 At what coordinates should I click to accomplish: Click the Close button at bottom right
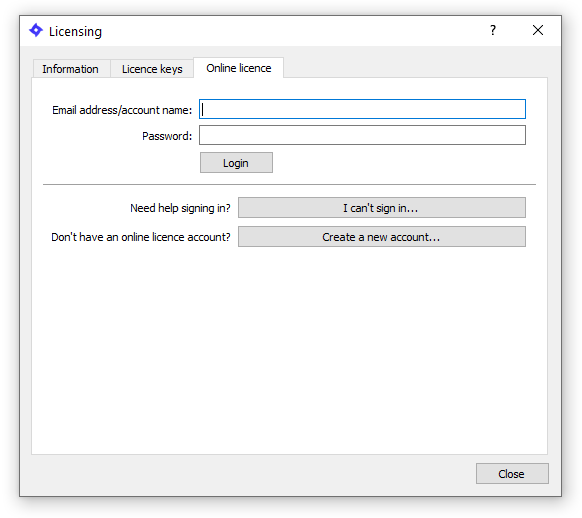tap(512, 473)
